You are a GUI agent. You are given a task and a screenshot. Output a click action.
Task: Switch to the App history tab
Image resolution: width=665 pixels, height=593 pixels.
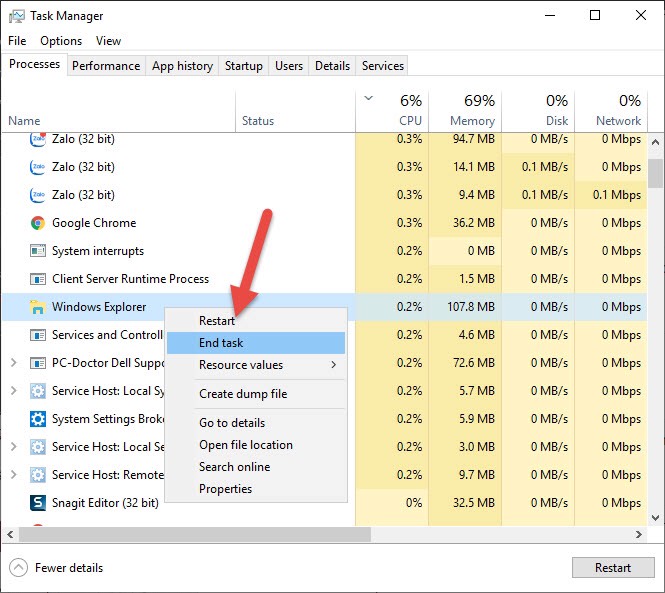click(182, 66)
